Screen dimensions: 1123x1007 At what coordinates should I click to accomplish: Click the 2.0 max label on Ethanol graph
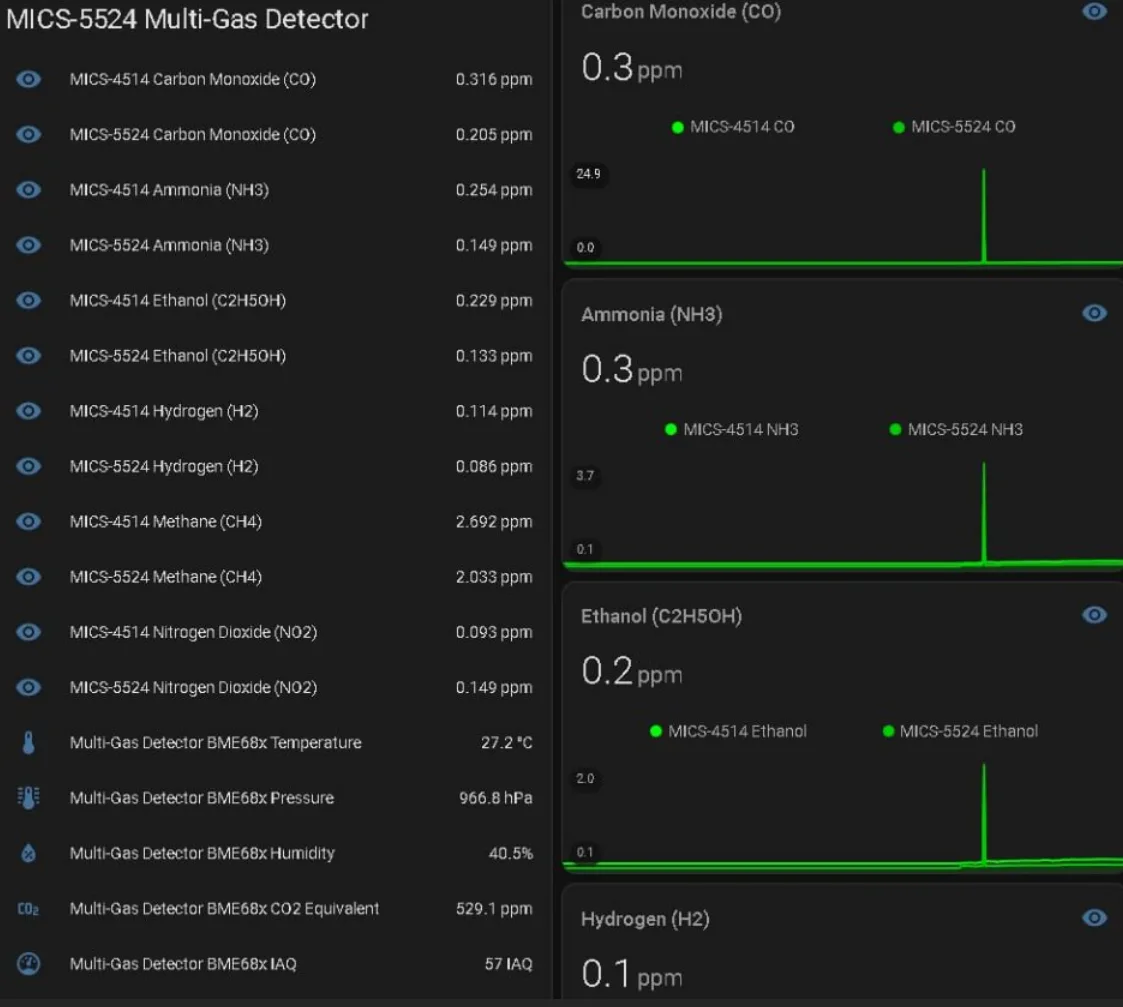(x=585, y=779)
